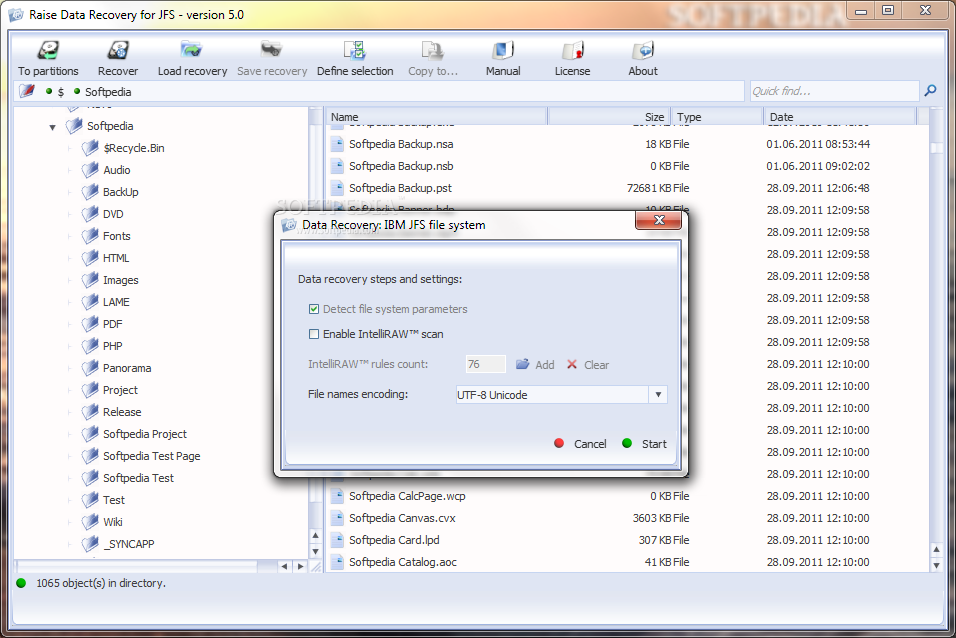Click the file list scroll up arrow
Screen dimensions: 956x638
click(x=936, y=549)
